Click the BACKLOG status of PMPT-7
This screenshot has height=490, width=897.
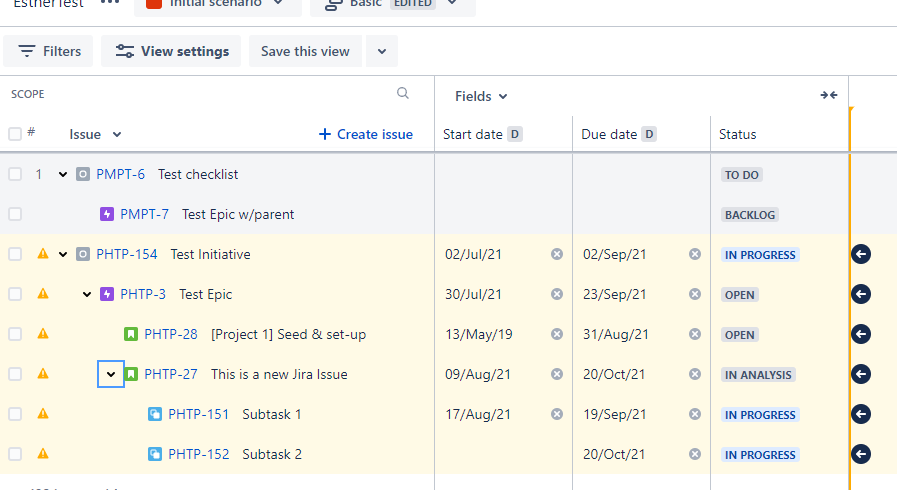point(750,215)
